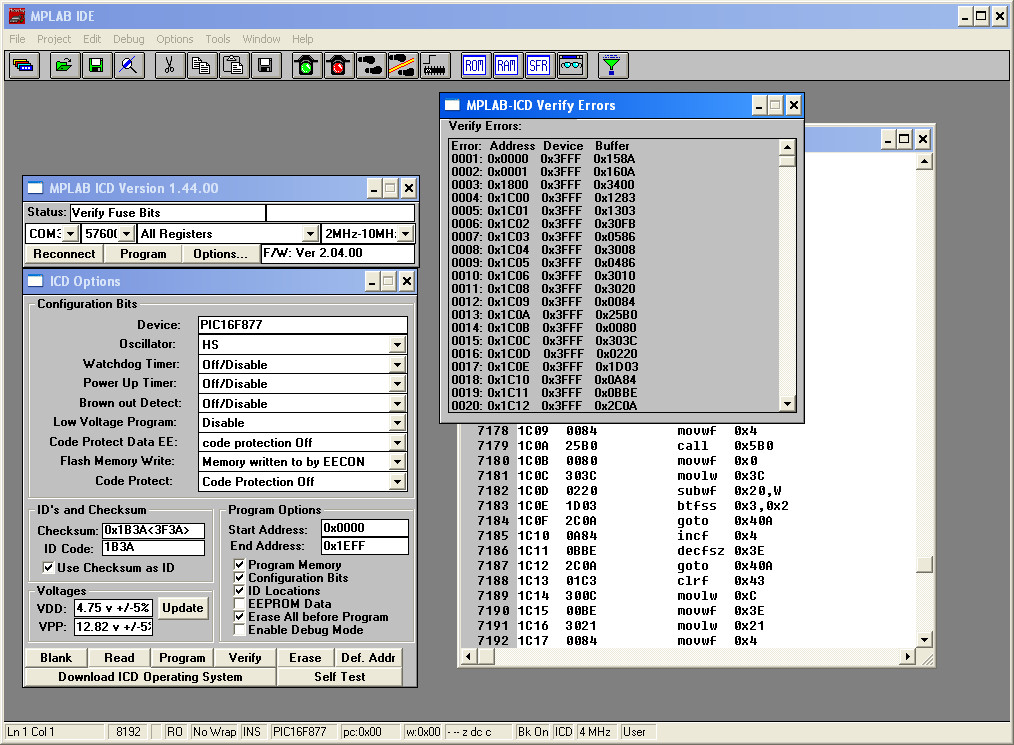This screenshot has height=745, width=1014.
Task: Open the Project menu
Action: (54, 39)
